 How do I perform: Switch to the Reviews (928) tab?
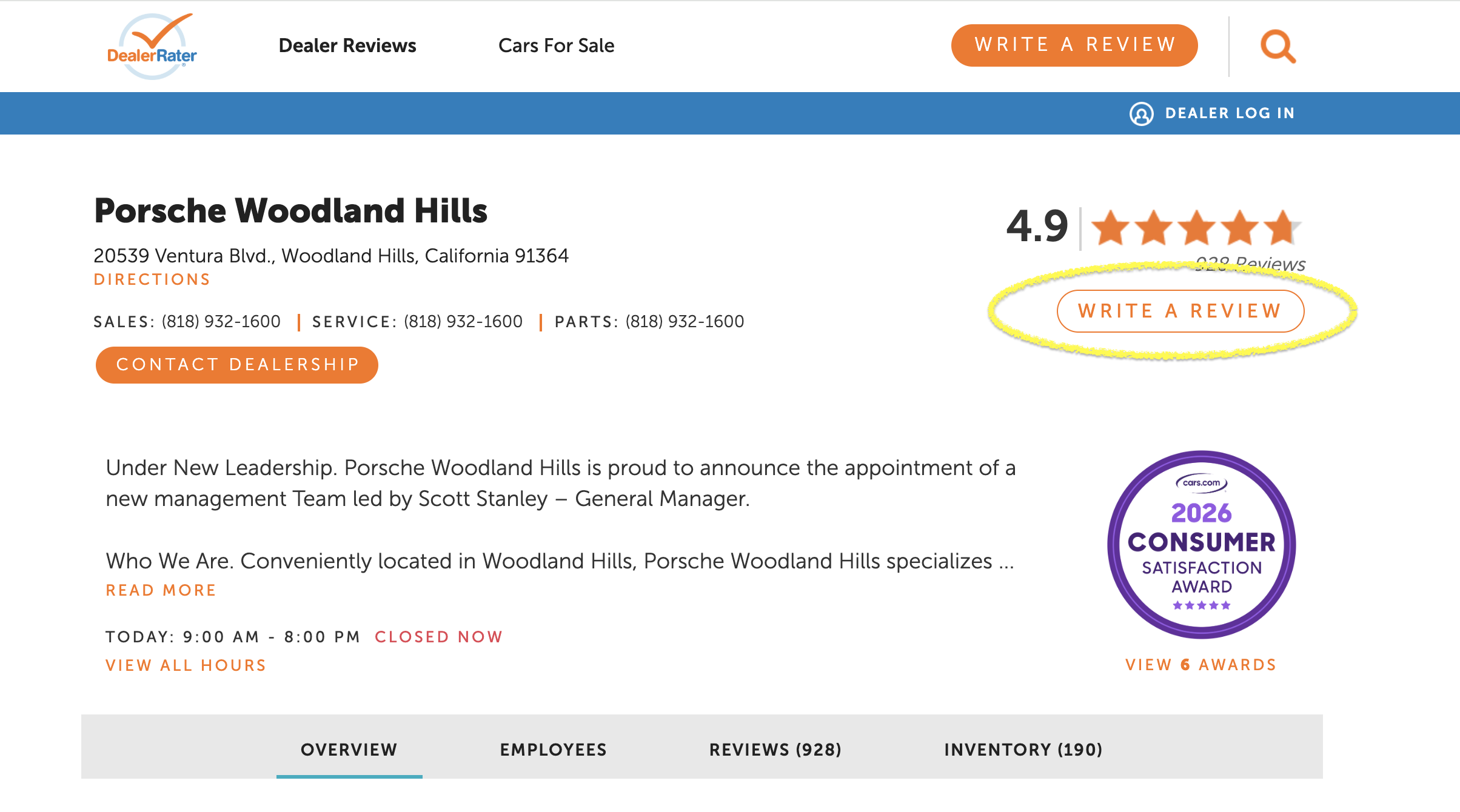[x=775, y=750]
